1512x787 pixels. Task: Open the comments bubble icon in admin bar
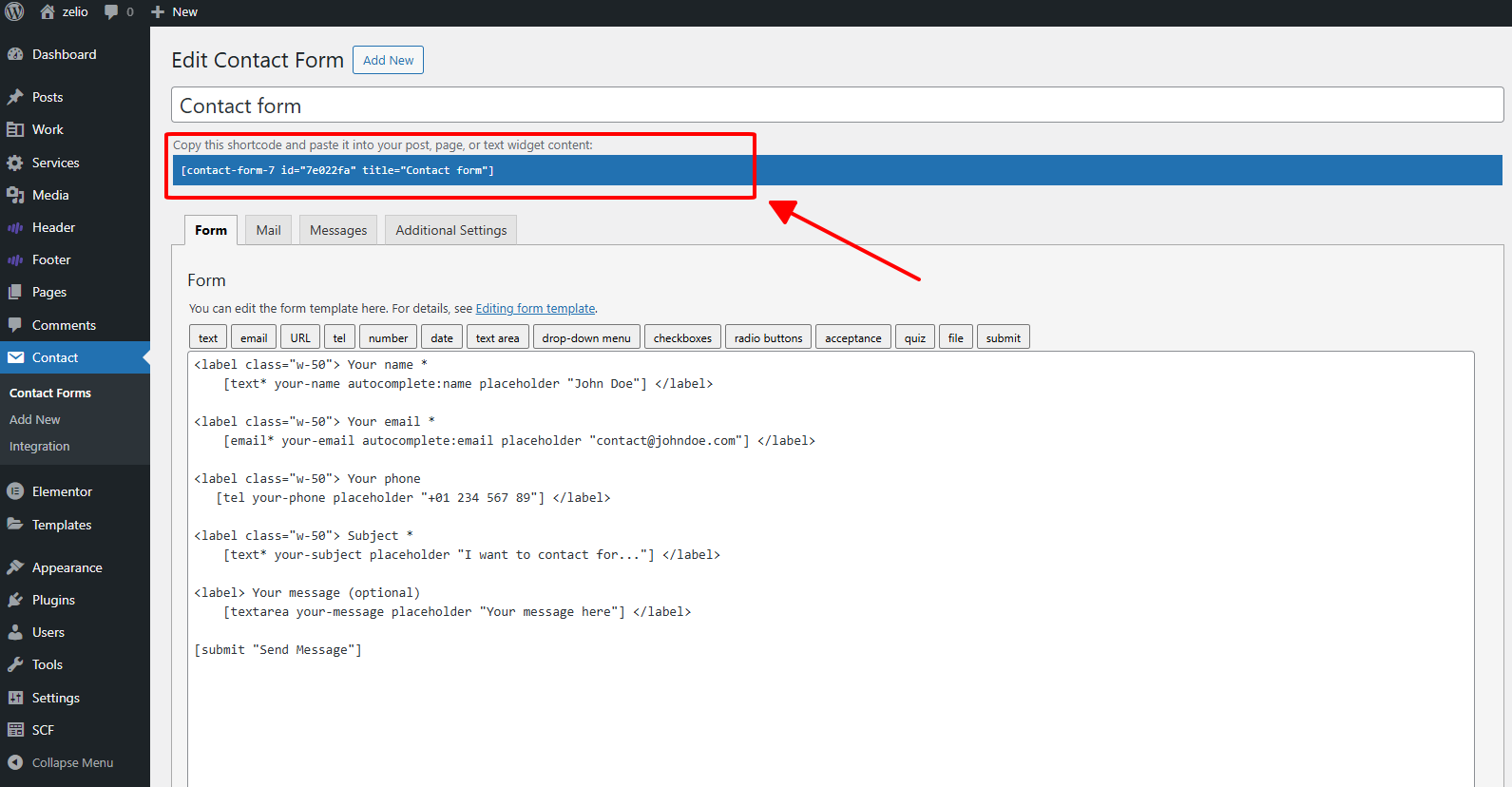[x=111, y=12]
